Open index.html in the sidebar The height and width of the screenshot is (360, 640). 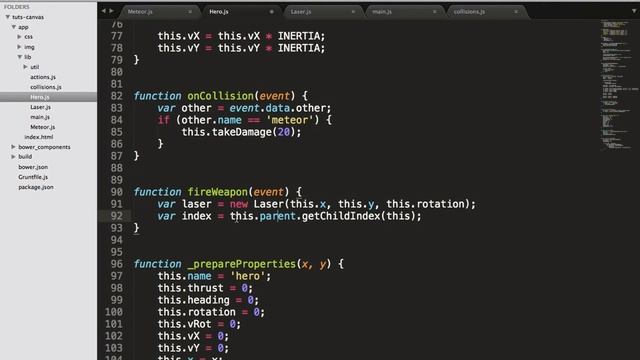pos(39,137)
